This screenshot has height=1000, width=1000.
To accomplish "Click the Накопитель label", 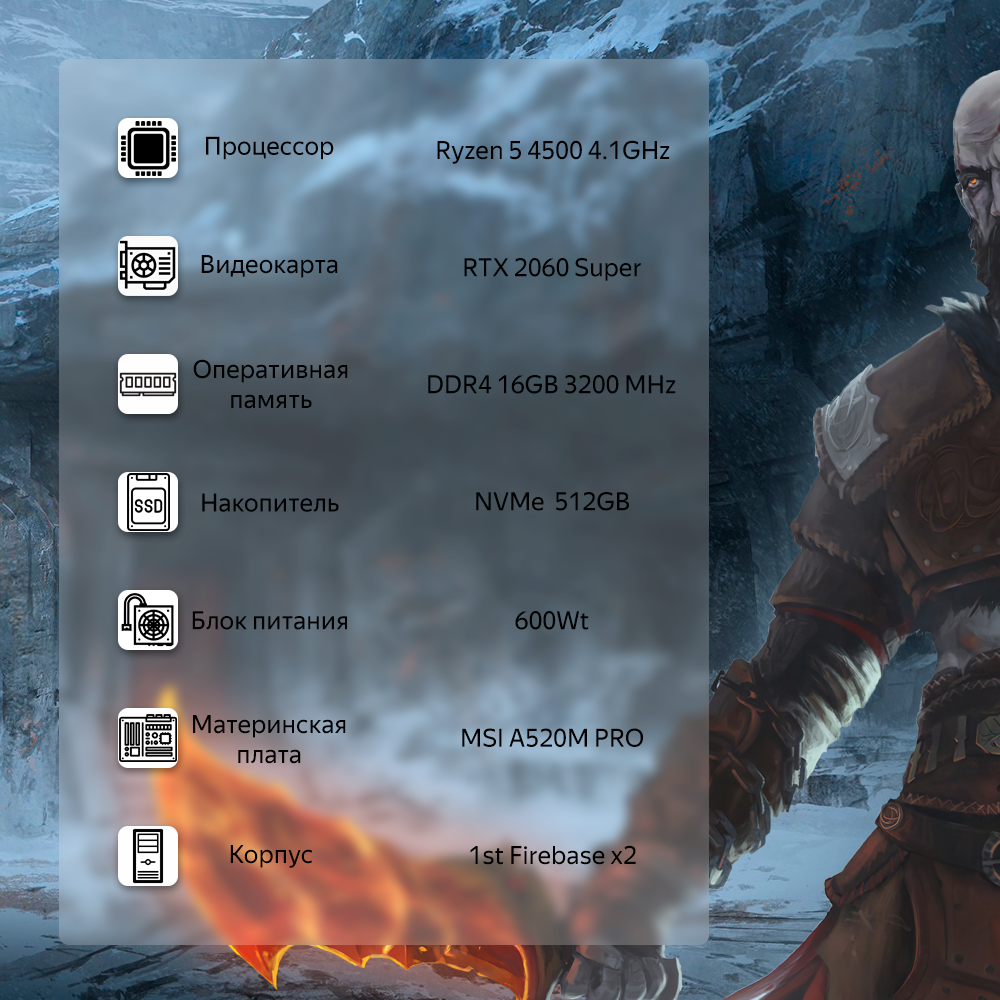I will pyautogui.click(x=269, y=503).
